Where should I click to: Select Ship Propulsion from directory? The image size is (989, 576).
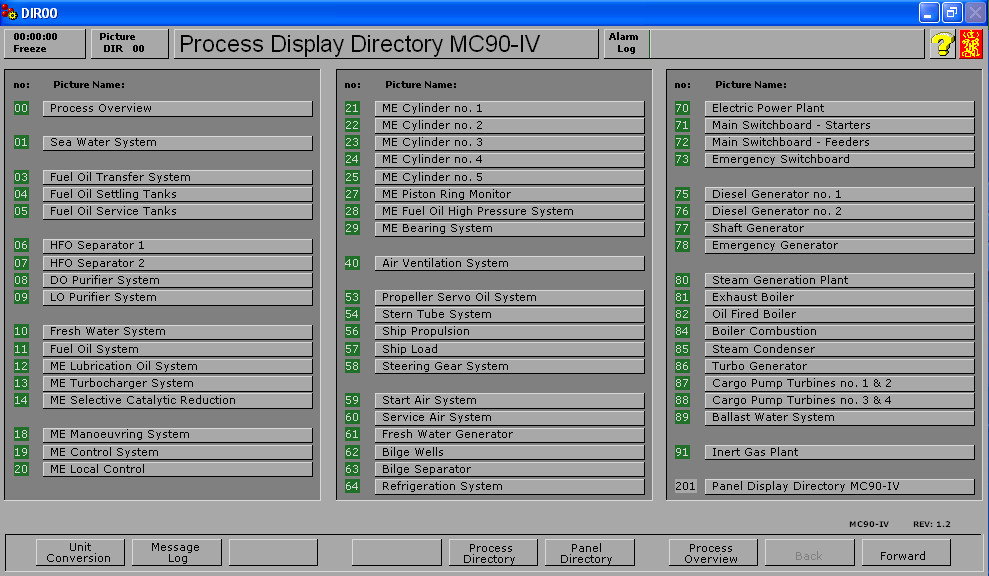click(509, 332)
